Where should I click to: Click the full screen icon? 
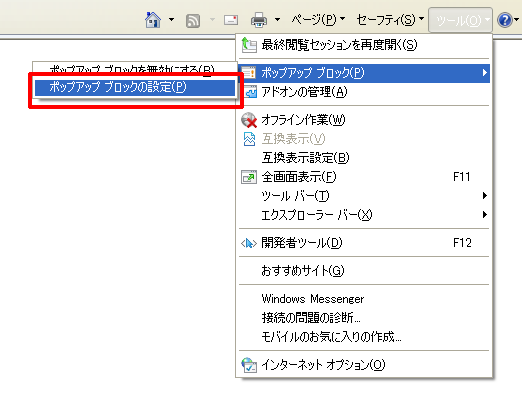pyautogui.click(x=249, y=177)
